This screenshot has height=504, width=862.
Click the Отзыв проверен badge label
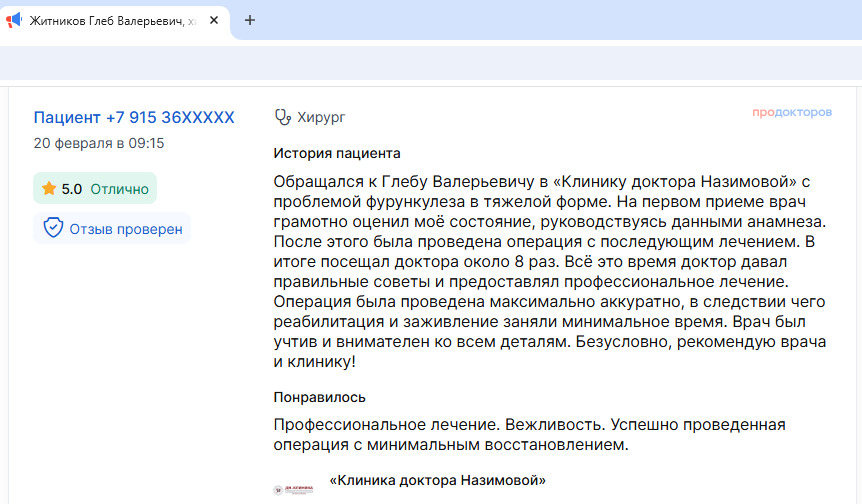point(126,229)
